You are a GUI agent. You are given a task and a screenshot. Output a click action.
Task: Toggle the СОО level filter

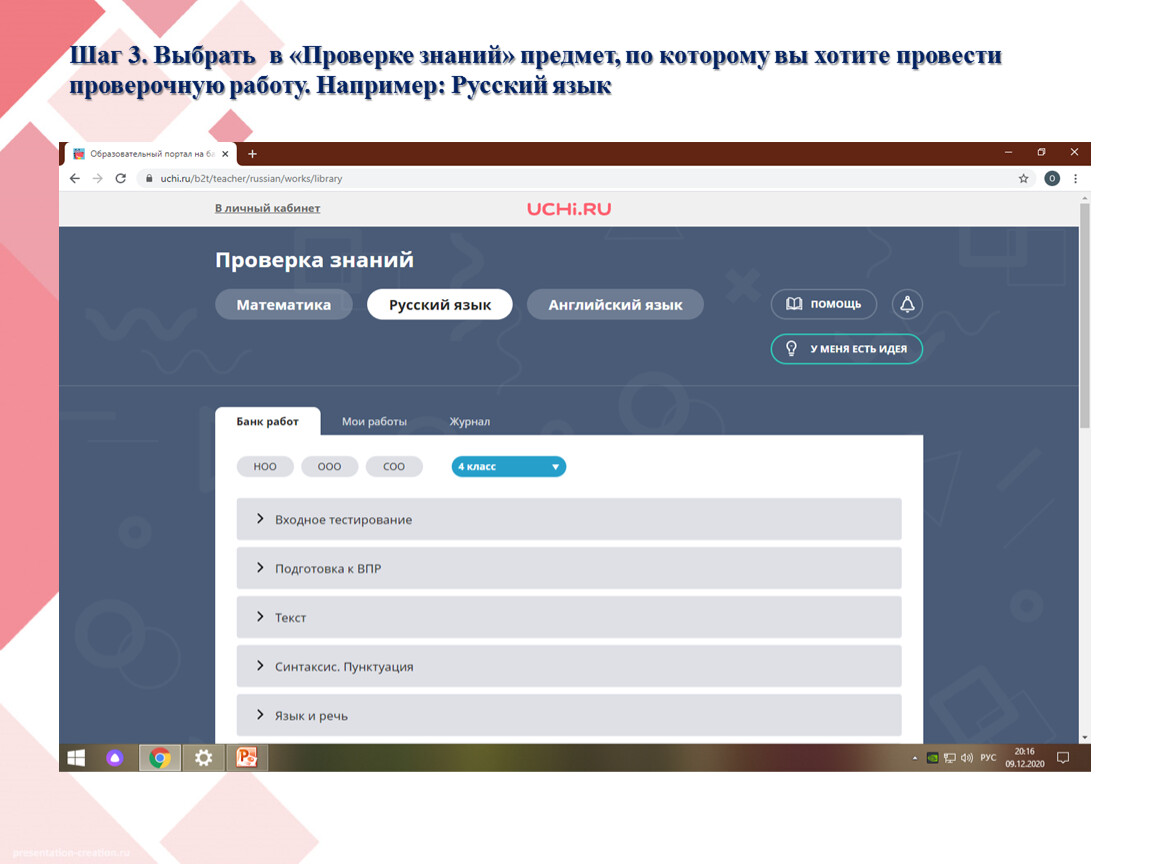394,467
